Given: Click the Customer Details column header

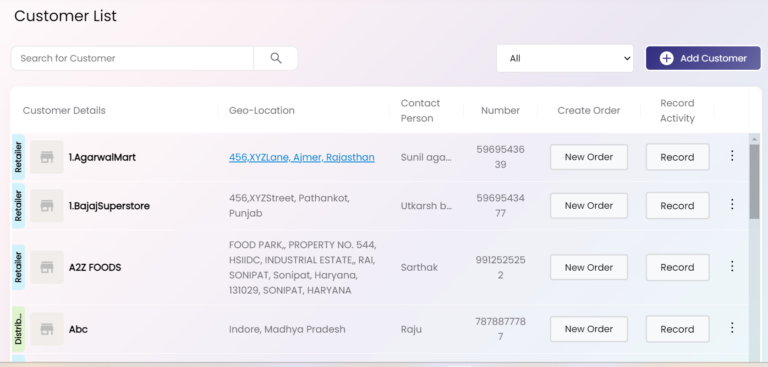Looking at the screenshot, I should pyautogui.click(x=64, y=111).
